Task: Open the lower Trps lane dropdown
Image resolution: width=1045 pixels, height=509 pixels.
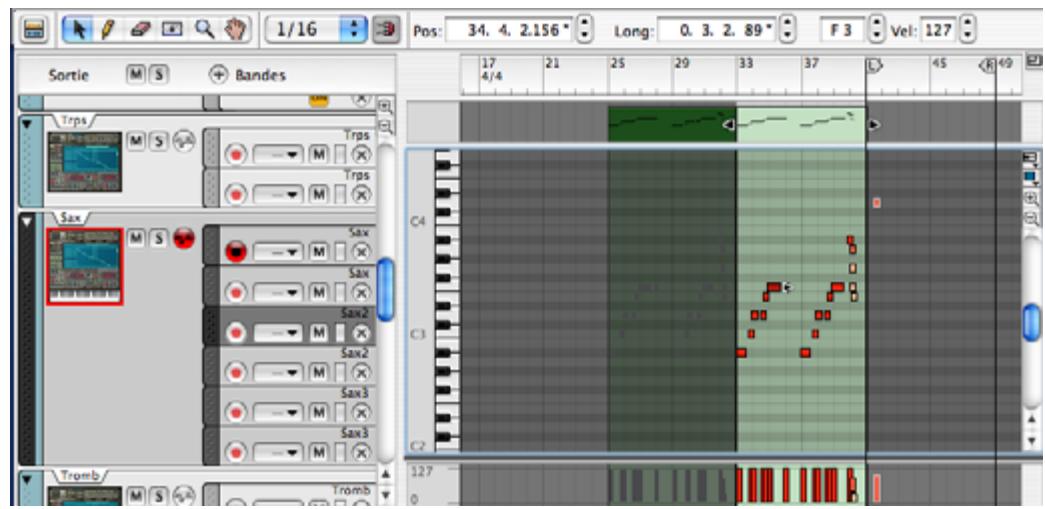Action: 278,193
